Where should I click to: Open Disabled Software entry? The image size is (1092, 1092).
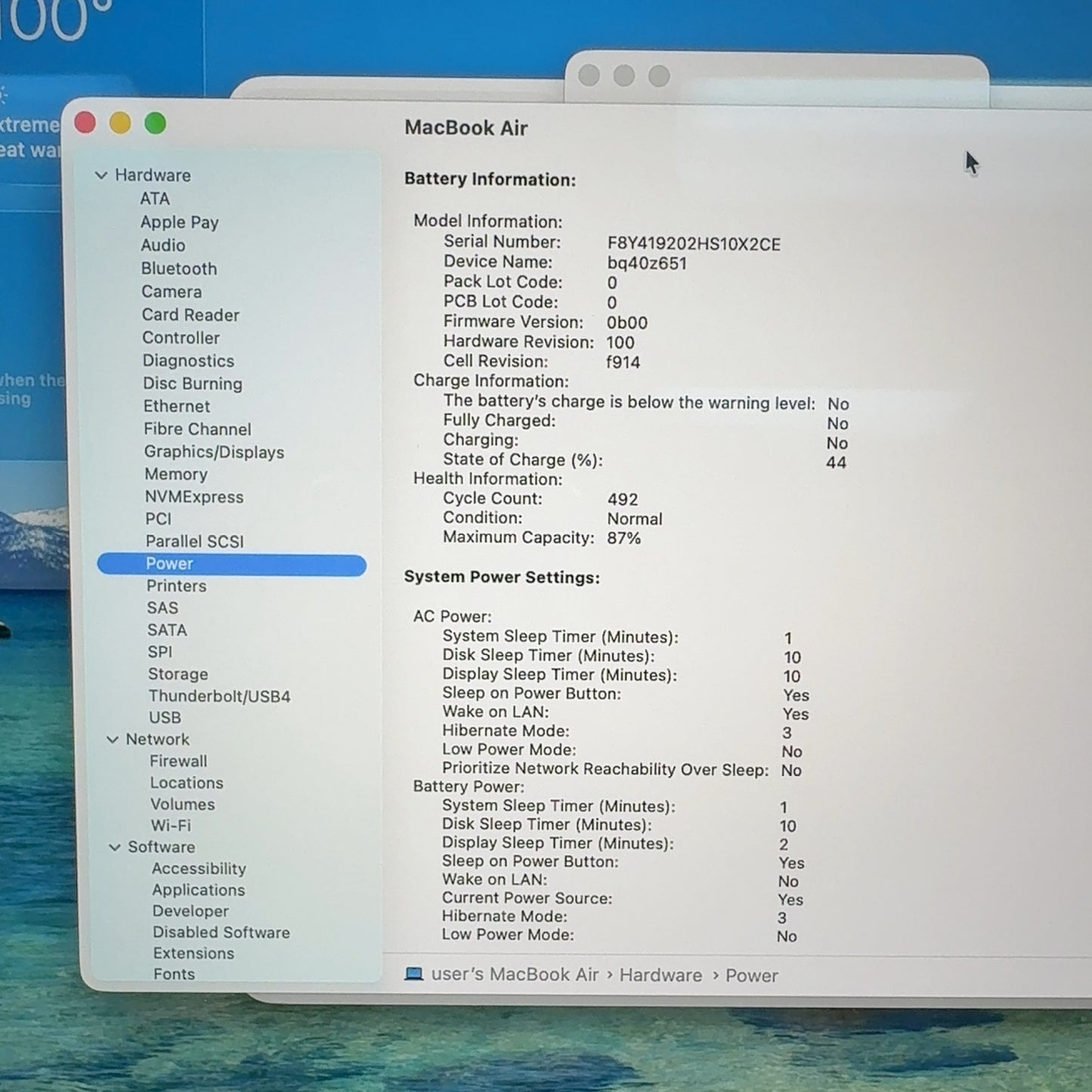tap(221, 933)
